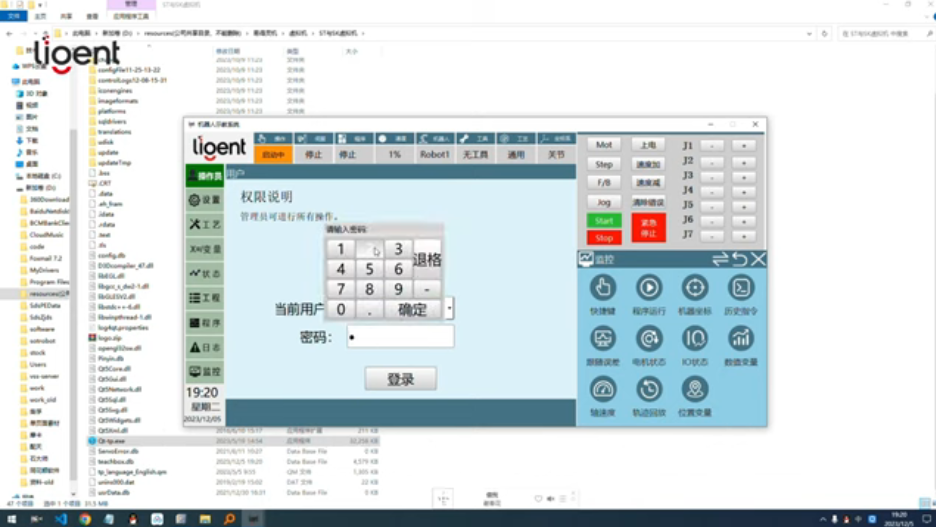This screenshot has height=527, width=936.
Task: Toggle the Jog mode button
Action: (604, 202)
